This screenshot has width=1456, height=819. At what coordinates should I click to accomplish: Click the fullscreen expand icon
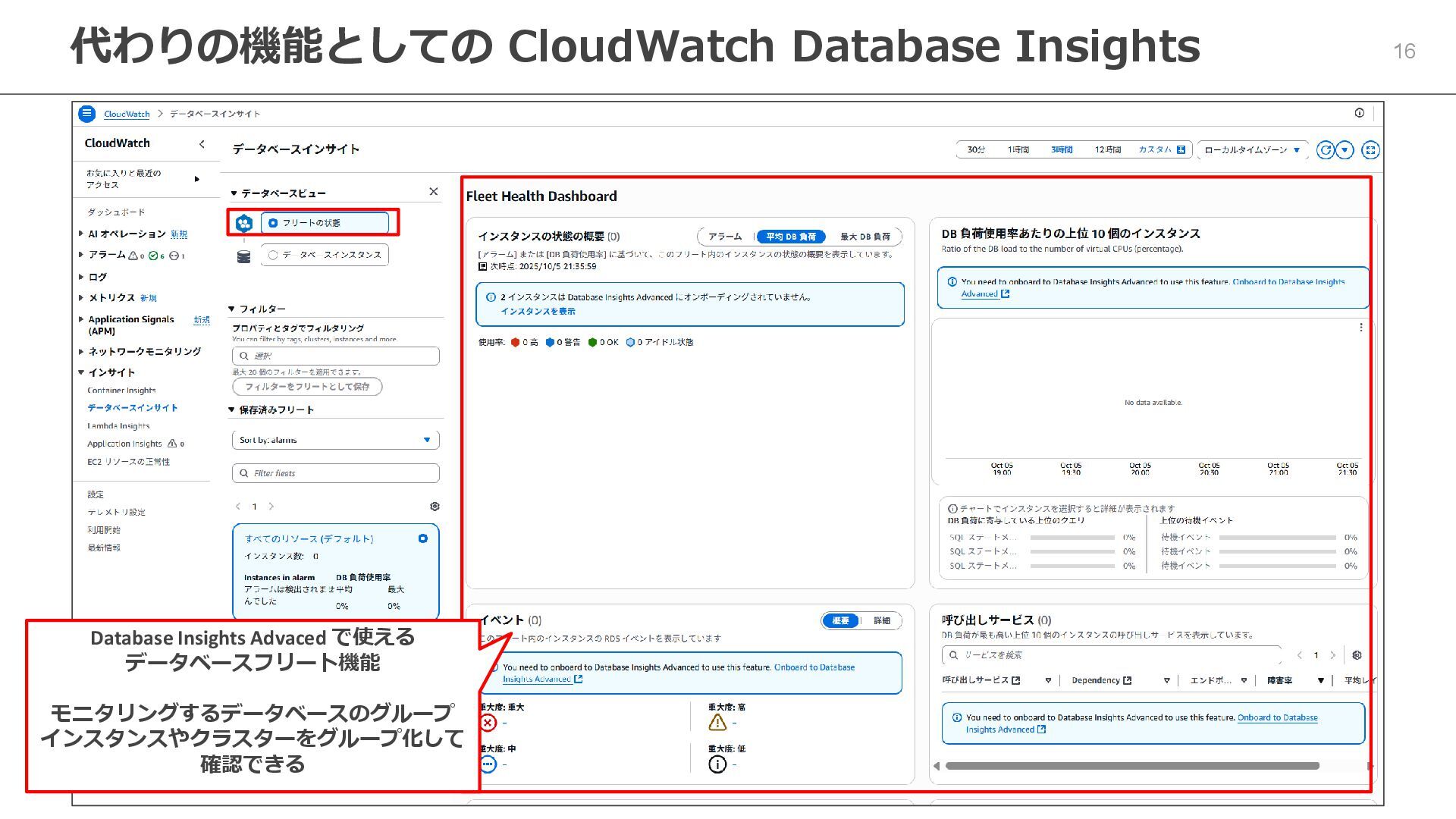(1370, 150)
